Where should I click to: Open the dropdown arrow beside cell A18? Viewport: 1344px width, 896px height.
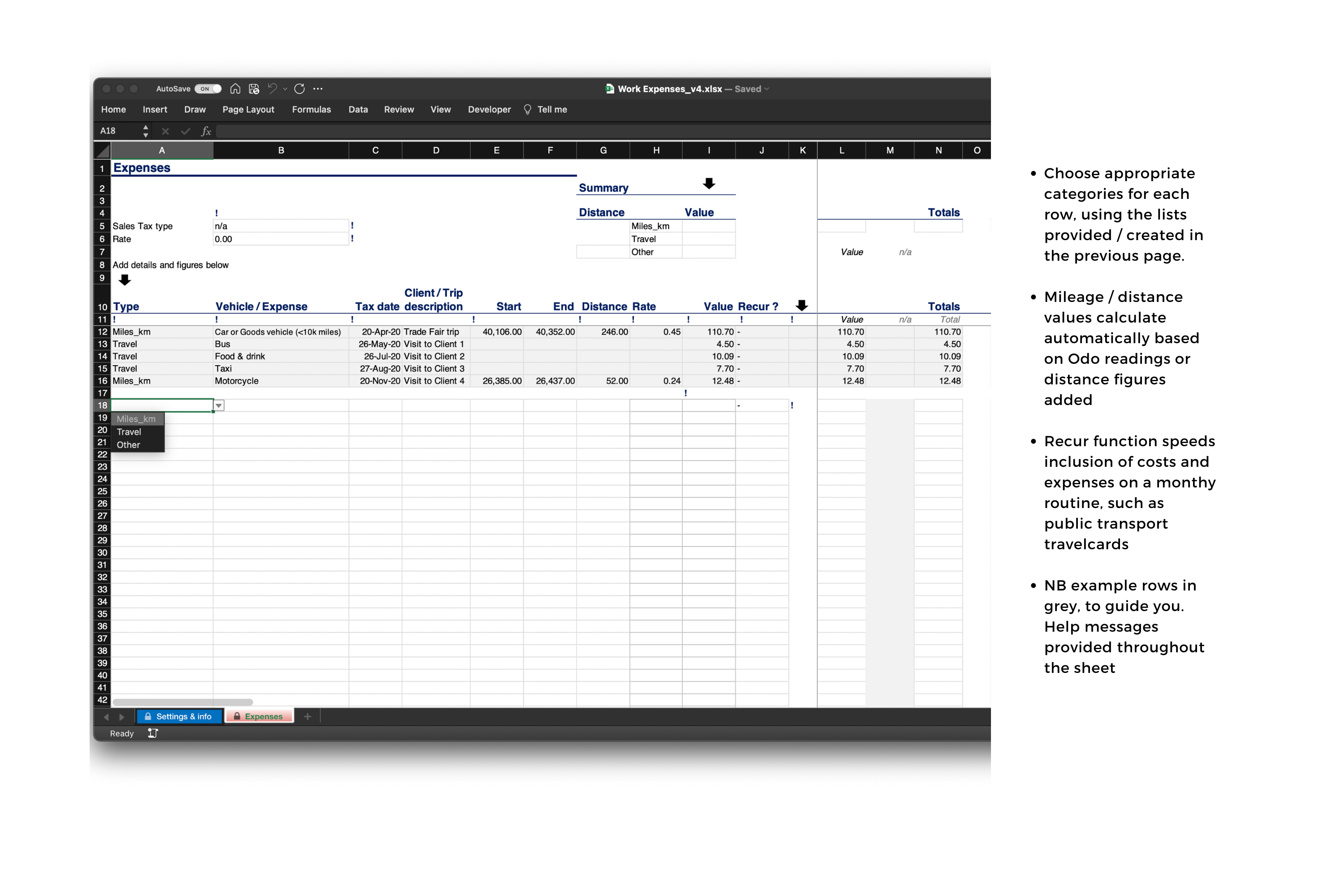(x=219, y=405)
